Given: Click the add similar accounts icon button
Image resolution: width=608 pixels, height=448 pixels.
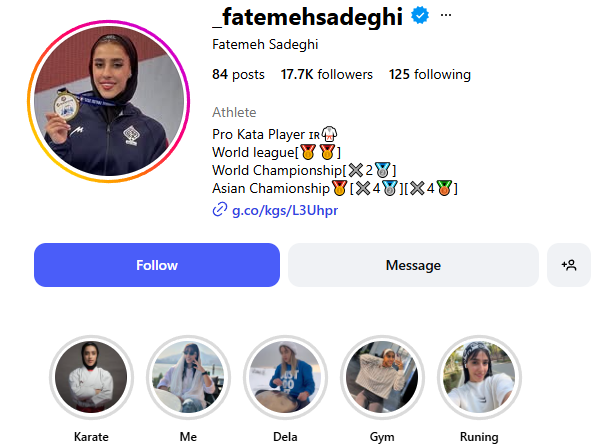Looking at the screenshot, I should [x=569, y=265].
